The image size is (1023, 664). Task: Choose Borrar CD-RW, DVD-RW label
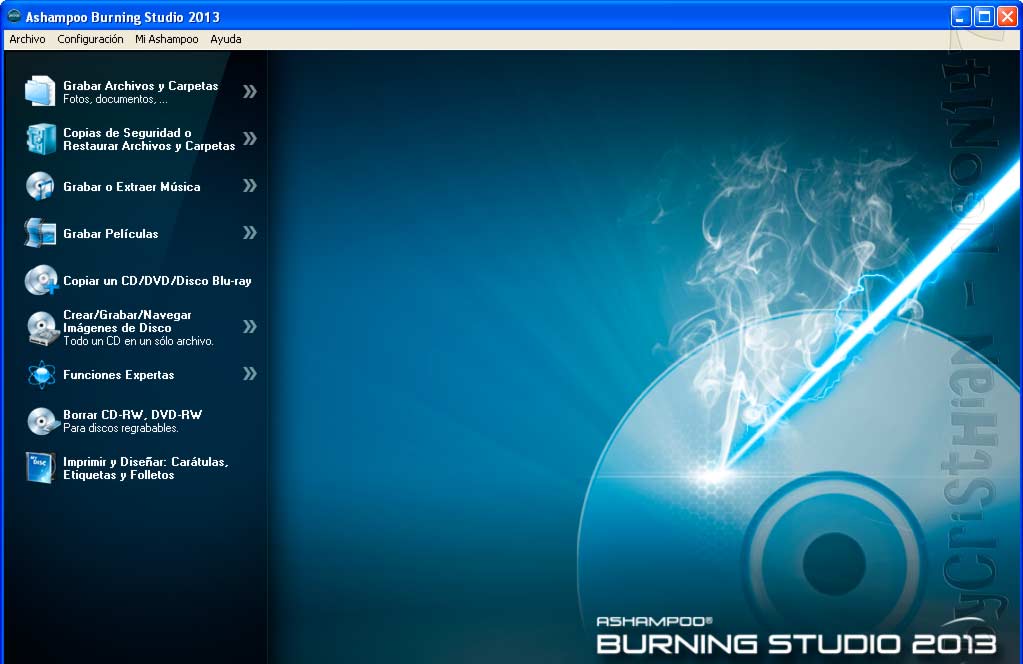click(x=132, y=414)
